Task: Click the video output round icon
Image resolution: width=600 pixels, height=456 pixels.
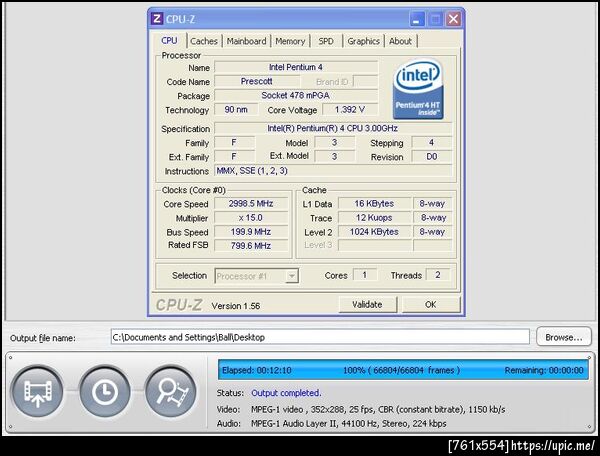Action: 38,391
